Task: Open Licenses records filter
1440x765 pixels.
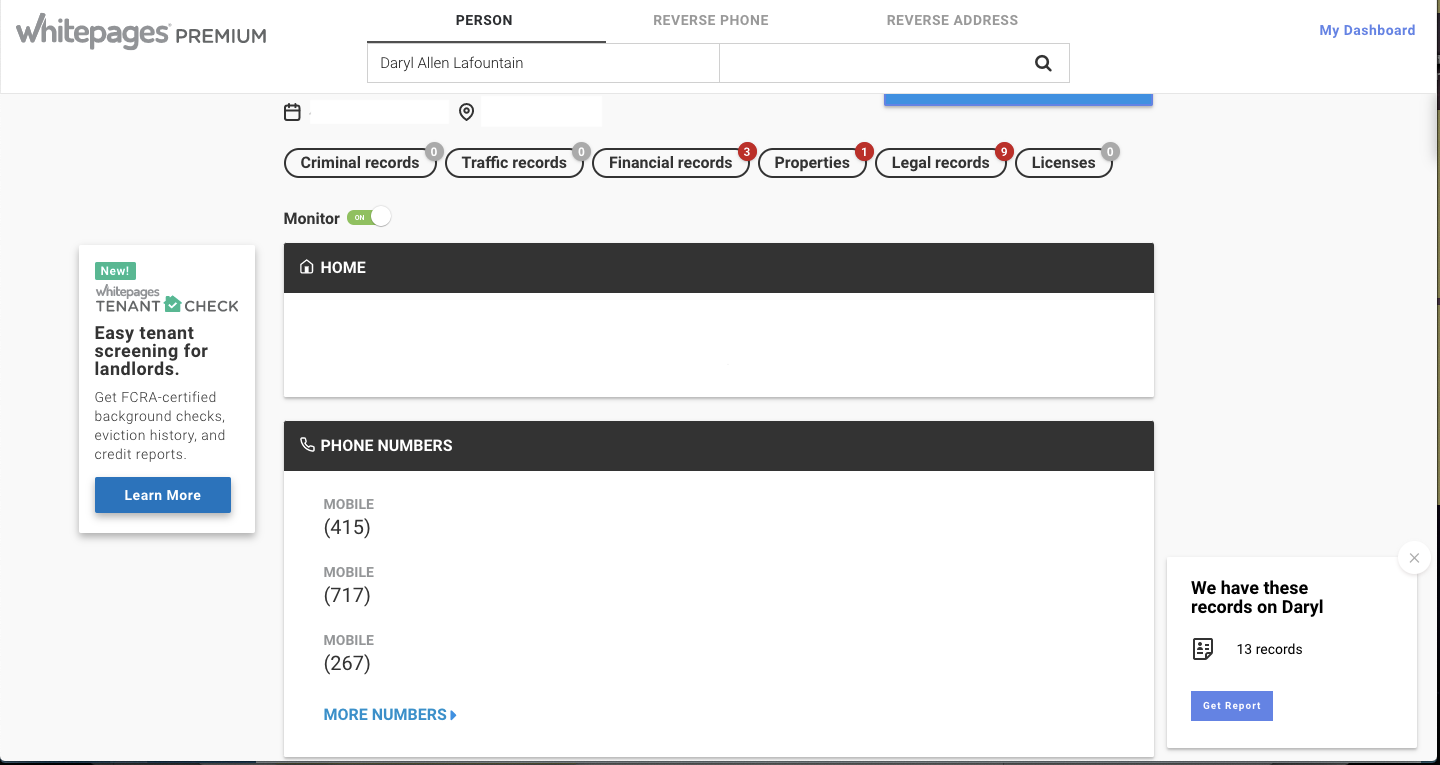Action: (x=1063, y=163)
